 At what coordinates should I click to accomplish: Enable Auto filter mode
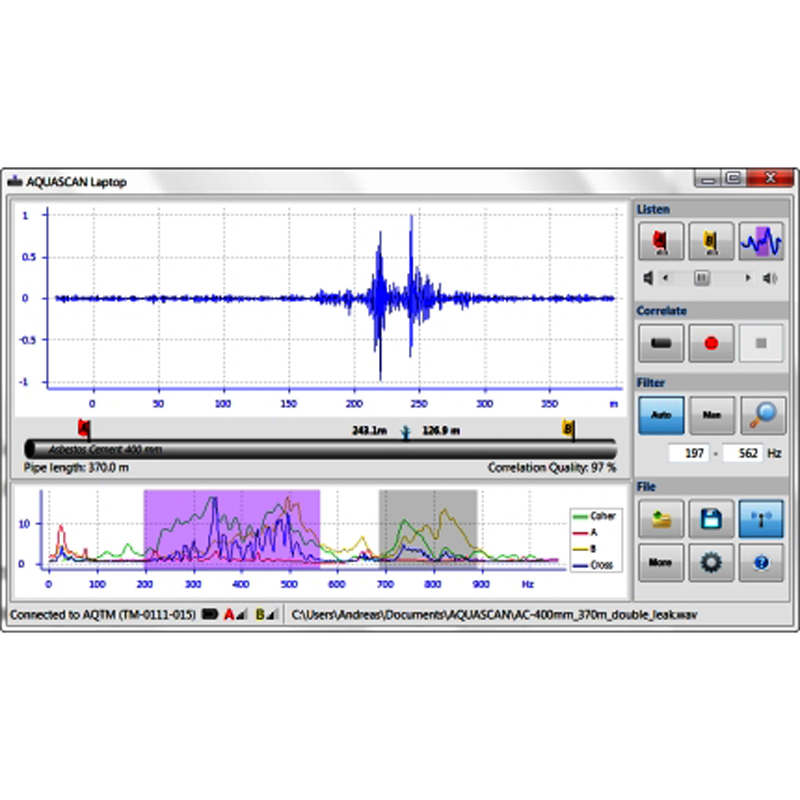click(661, 415)
